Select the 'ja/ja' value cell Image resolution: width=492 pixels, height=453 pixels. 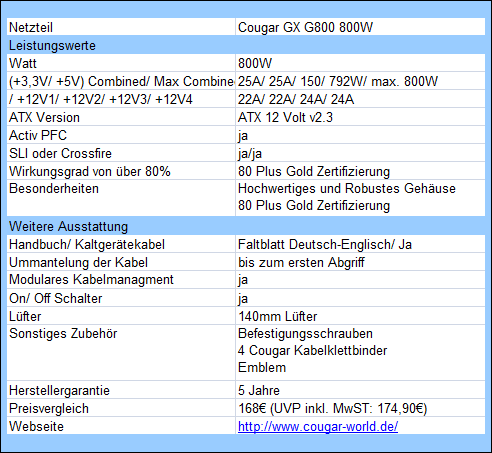360,153
